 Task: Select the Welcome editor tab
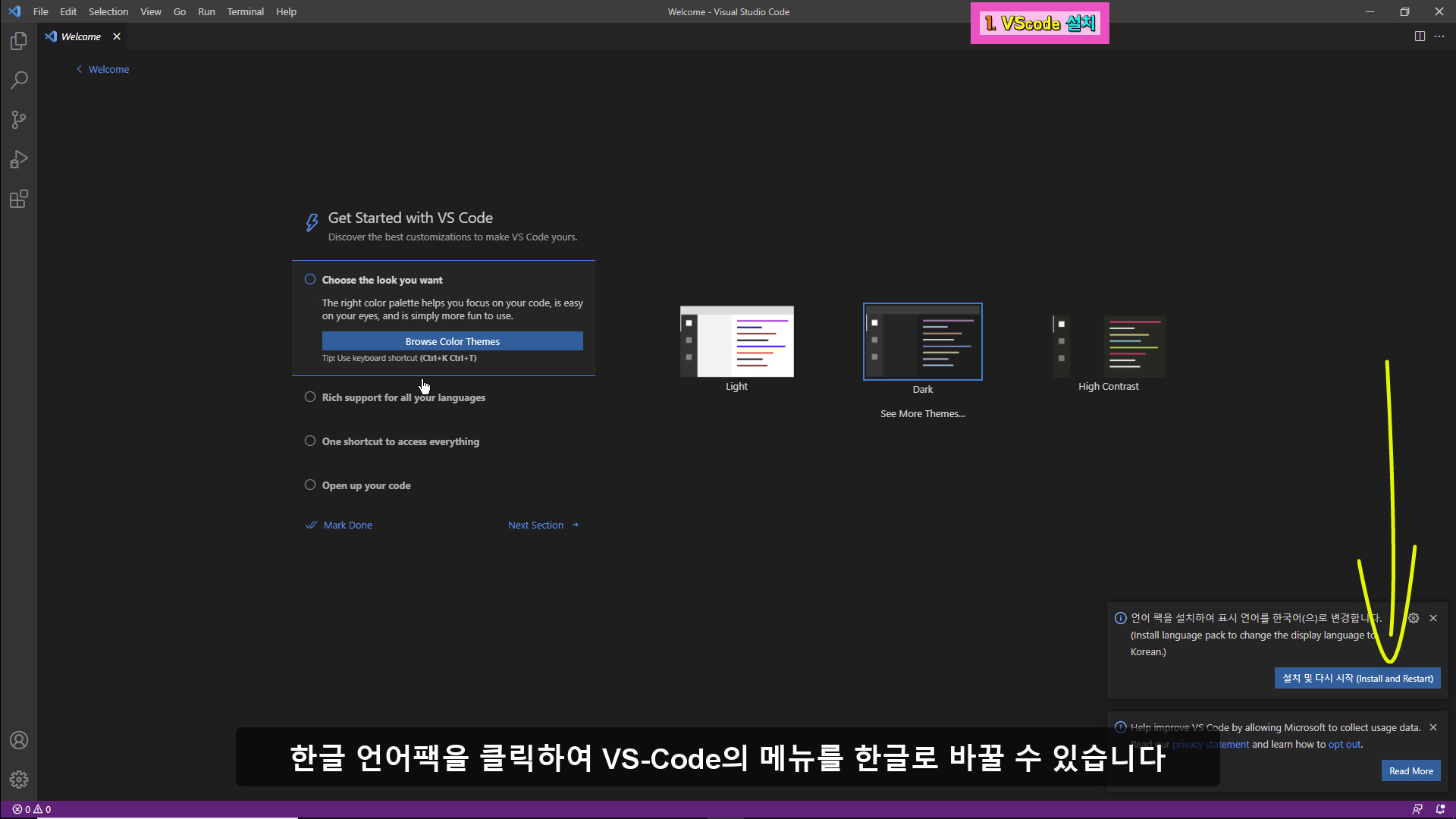80,36
